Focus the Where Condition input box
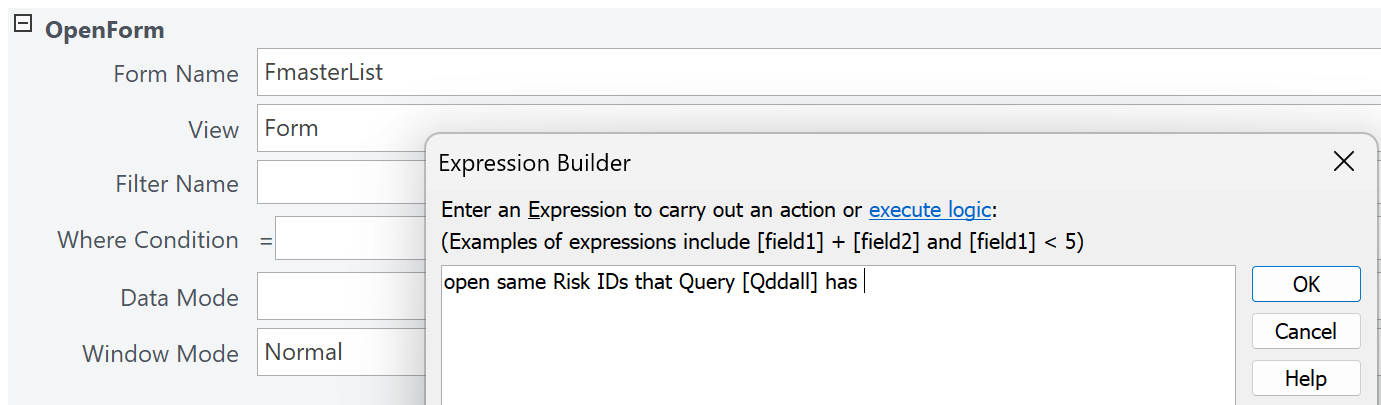 point(350,240)
